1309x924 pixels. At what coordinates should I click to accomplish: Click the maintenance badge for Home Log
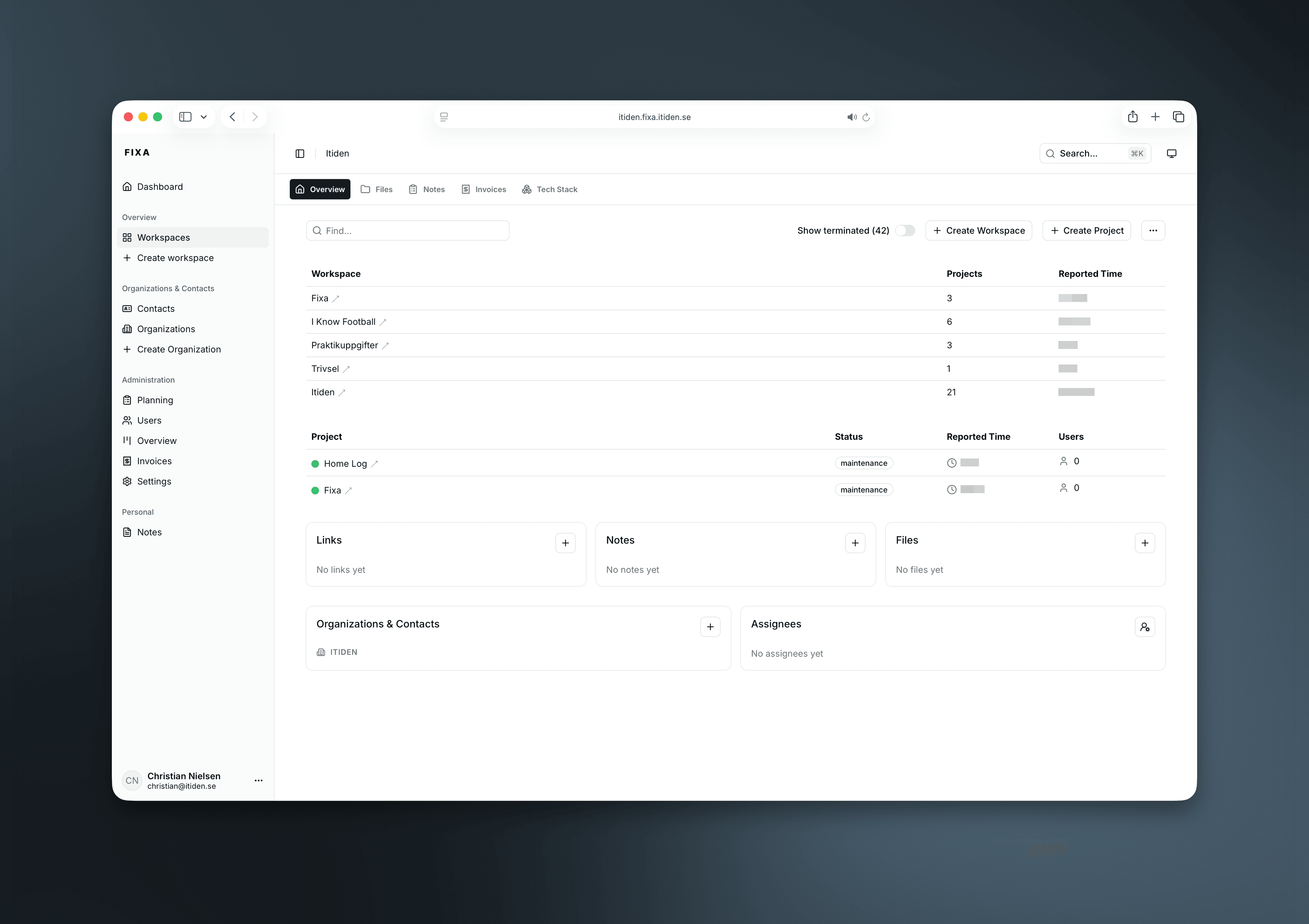864,463
